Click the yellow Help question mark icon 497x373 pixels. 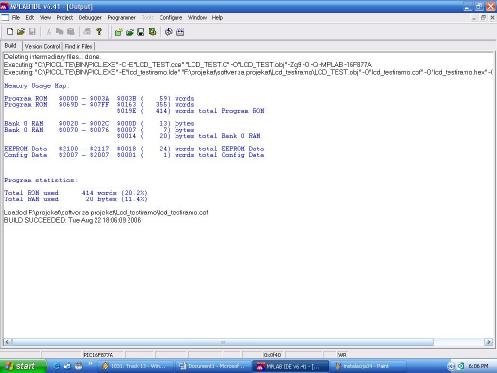pos(99,32)
